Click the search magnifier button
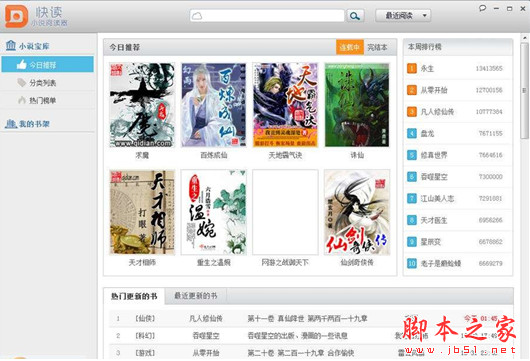This screenshot has width=530, height=361. pos(355,16)
